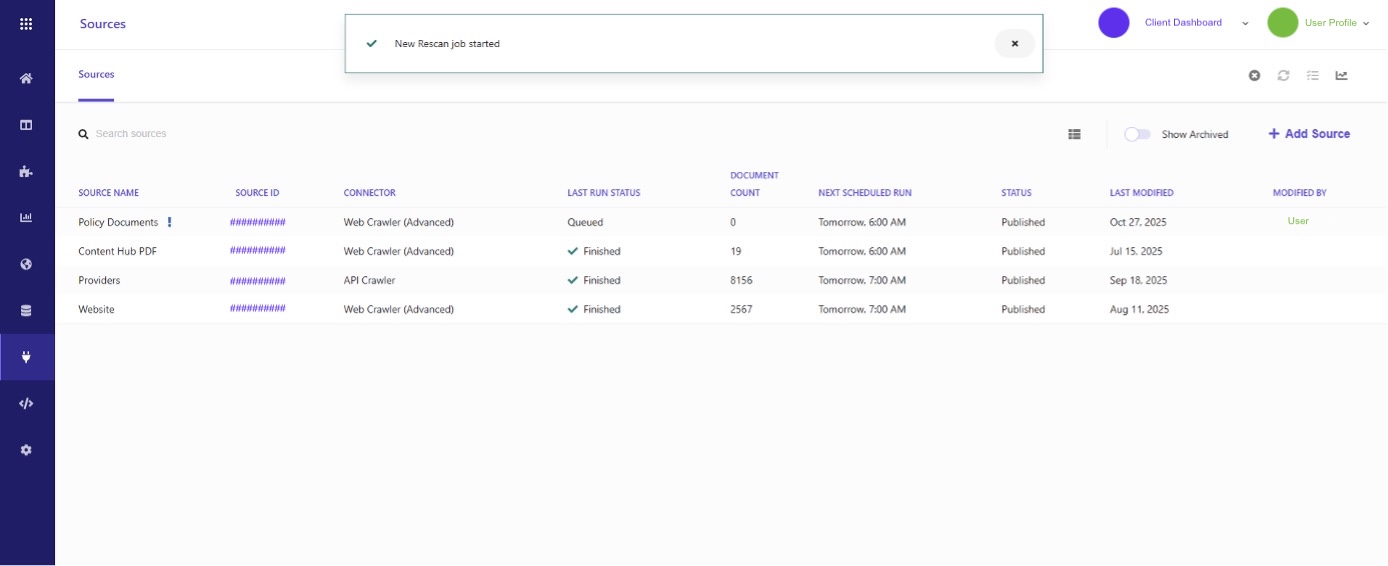Toggle the Show Archived switch
This screenshot has width=1388, height=566.
coord(1137,134)
